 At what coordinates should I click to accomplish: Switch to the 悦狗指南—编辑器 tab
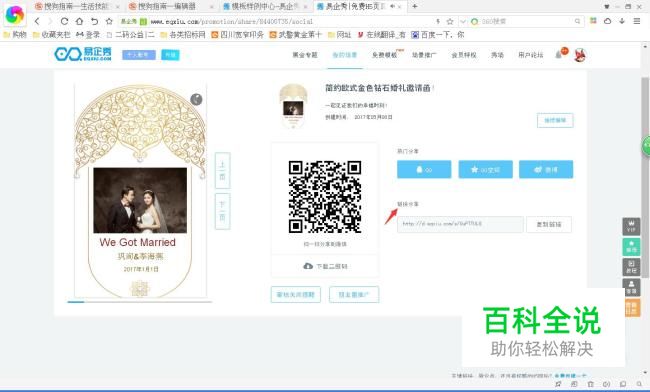(167, 6)
